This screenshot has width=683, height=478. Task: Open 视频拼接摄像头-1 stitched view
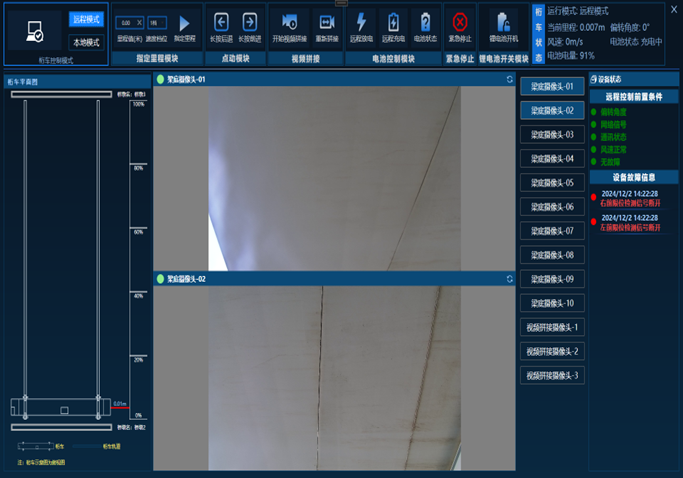(552, 327)
